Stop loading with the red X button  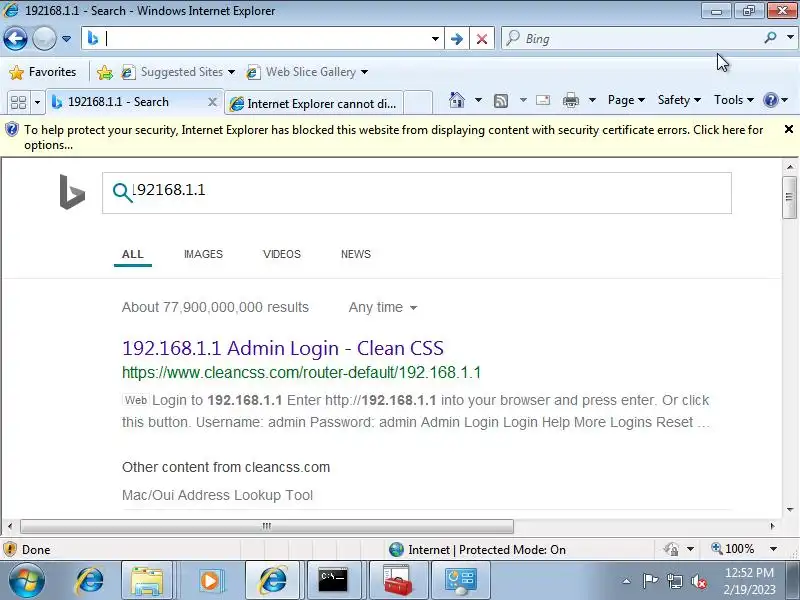click(482, 39)
